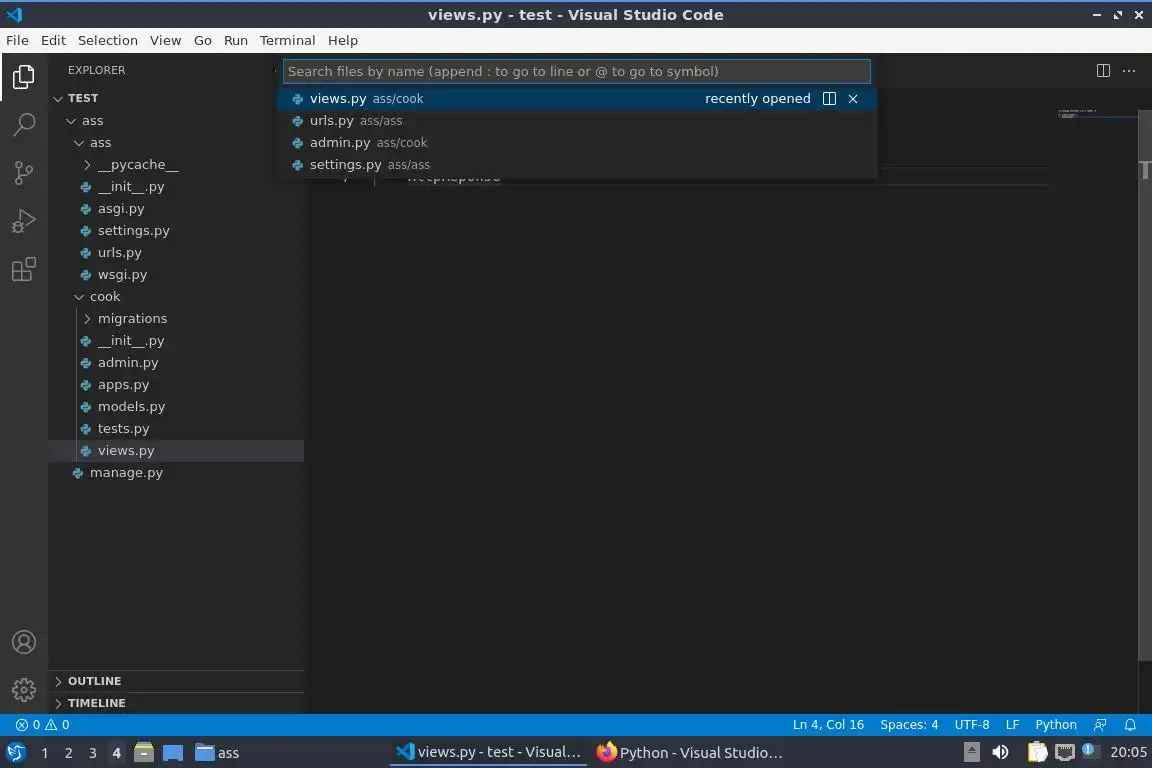
Task: Open the Help menu
Action: (x=343, y=40)
